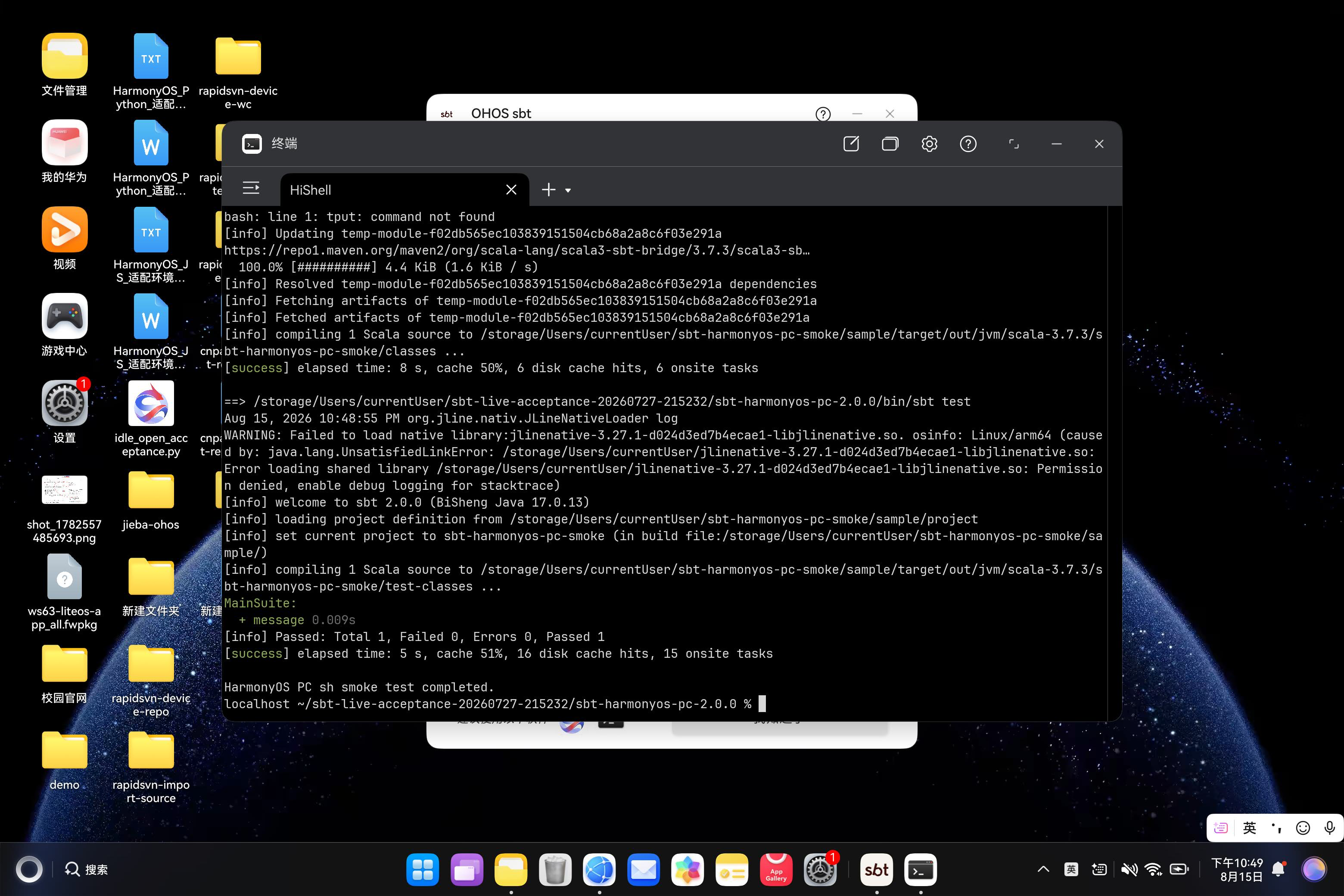Select the HarmonyOS_Python TXT file on desktop
Viewport: 1344px width, 896px height.
tap(151, 72)
